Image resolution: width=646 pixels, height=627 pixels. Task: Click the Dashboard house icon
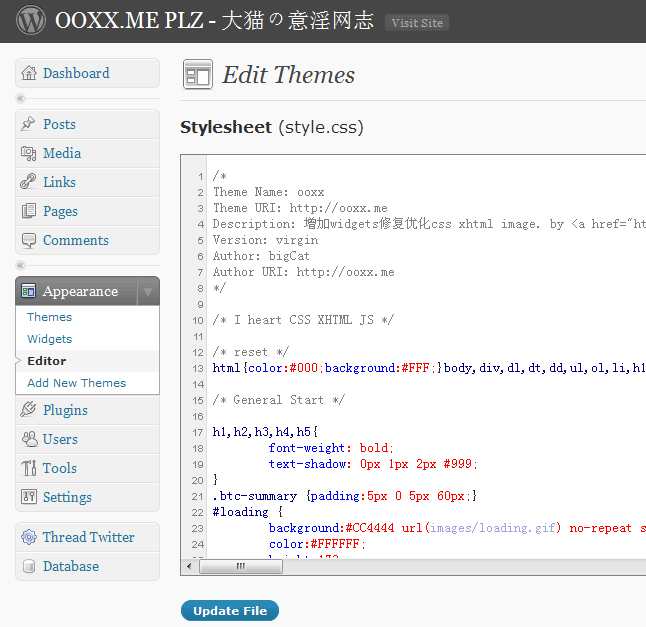(29, 73)
